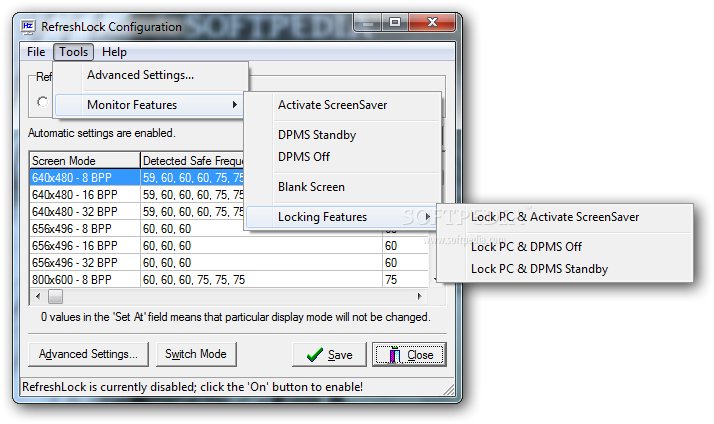Open the Locking Features submenu item
Viewport: 714px width, 424px height.
(x=340, y=217)
